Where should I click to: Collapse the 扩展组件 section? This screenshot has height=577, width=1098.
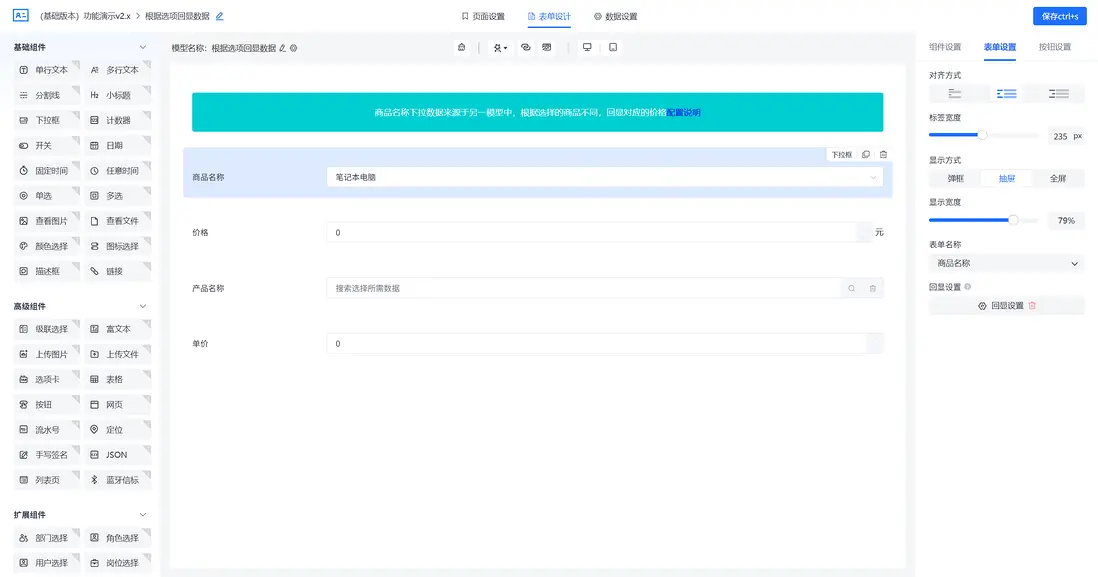(x=143, y=515)
